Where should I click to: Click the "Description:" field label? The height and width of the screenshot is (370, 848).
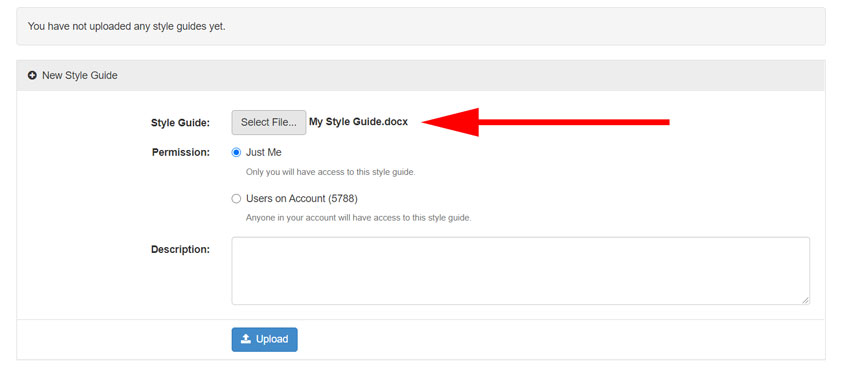180,249
